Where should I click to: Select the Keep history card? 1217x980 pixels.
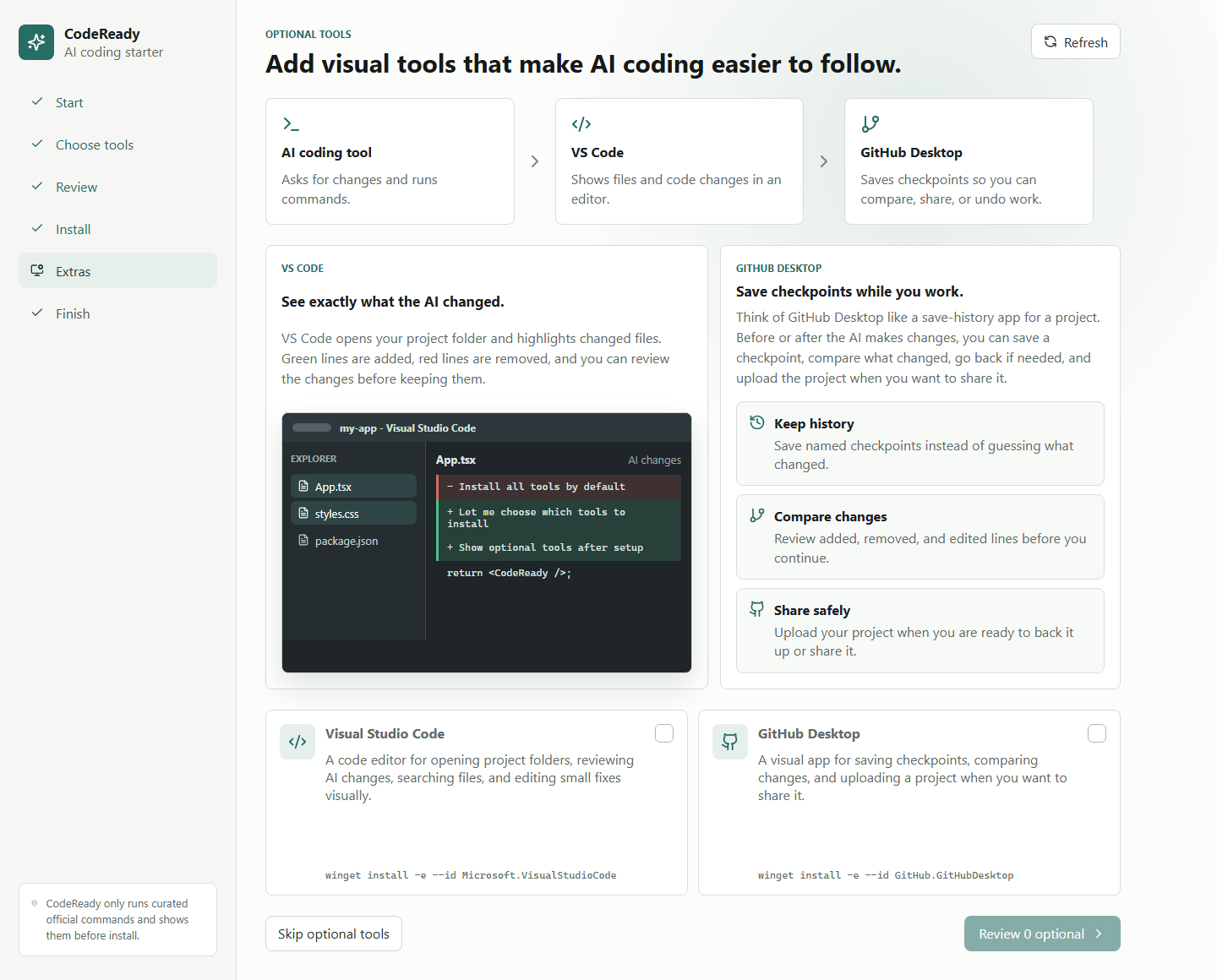pyautogui.click(x=920, y=444)
